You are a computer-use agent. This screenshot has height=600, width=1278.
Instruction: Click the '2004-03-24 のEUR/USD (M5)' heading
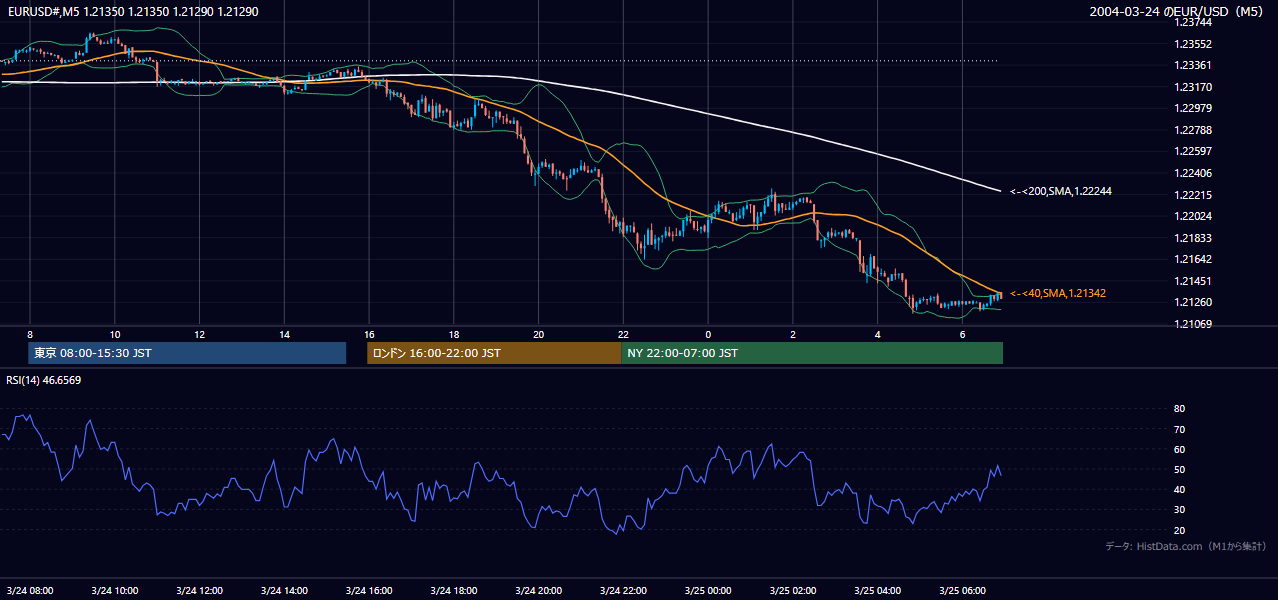tap(1177, 12)
